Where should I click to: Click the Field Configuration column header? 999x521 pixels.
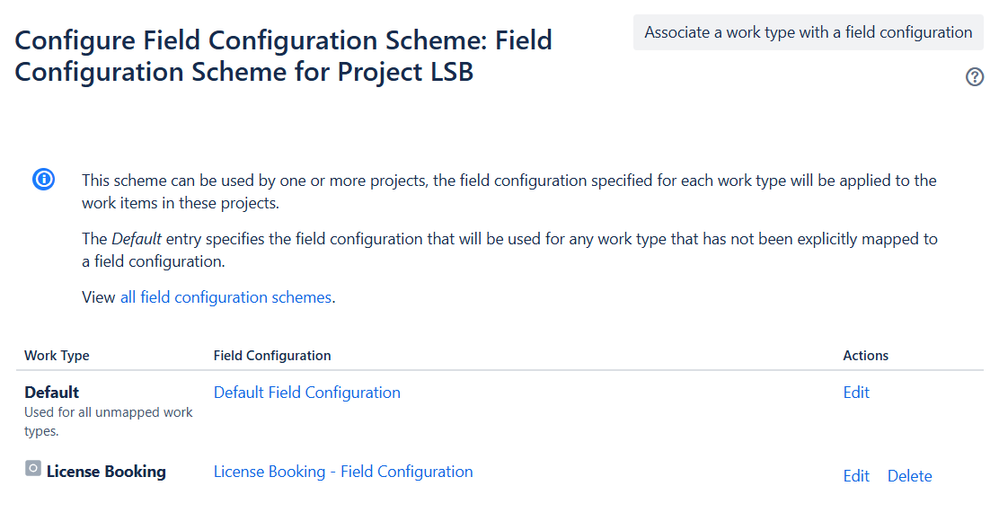pyautogui.click(x=272, y=355)
